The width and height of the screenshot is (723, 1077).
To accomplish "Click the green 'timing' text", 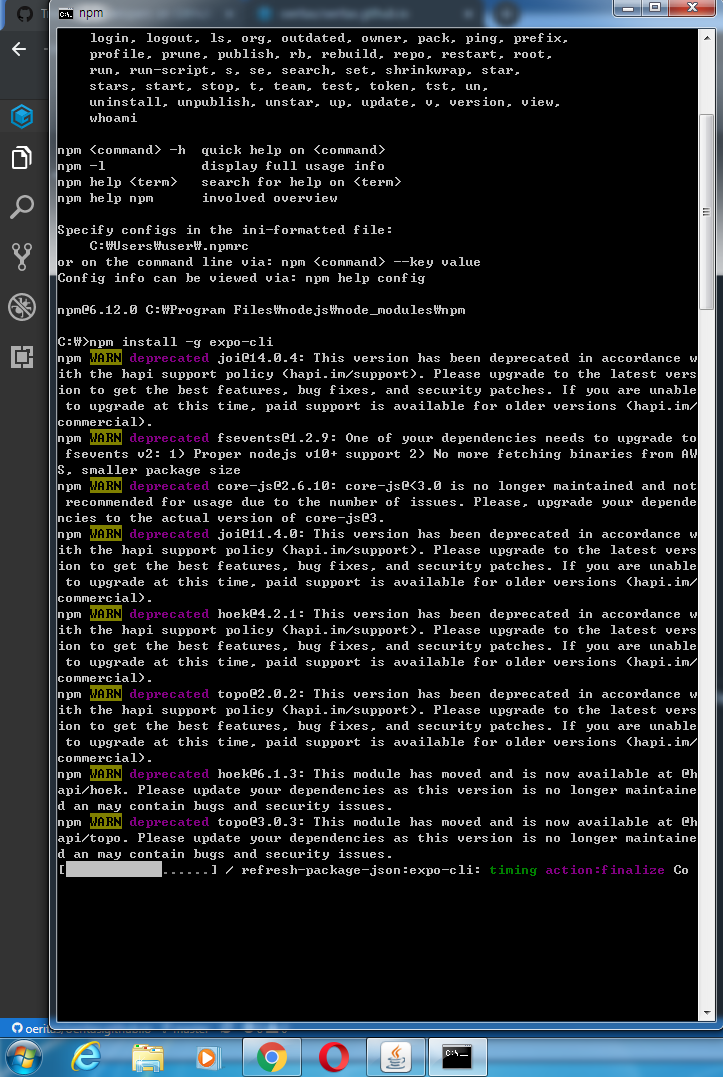I will coord(513,870).
